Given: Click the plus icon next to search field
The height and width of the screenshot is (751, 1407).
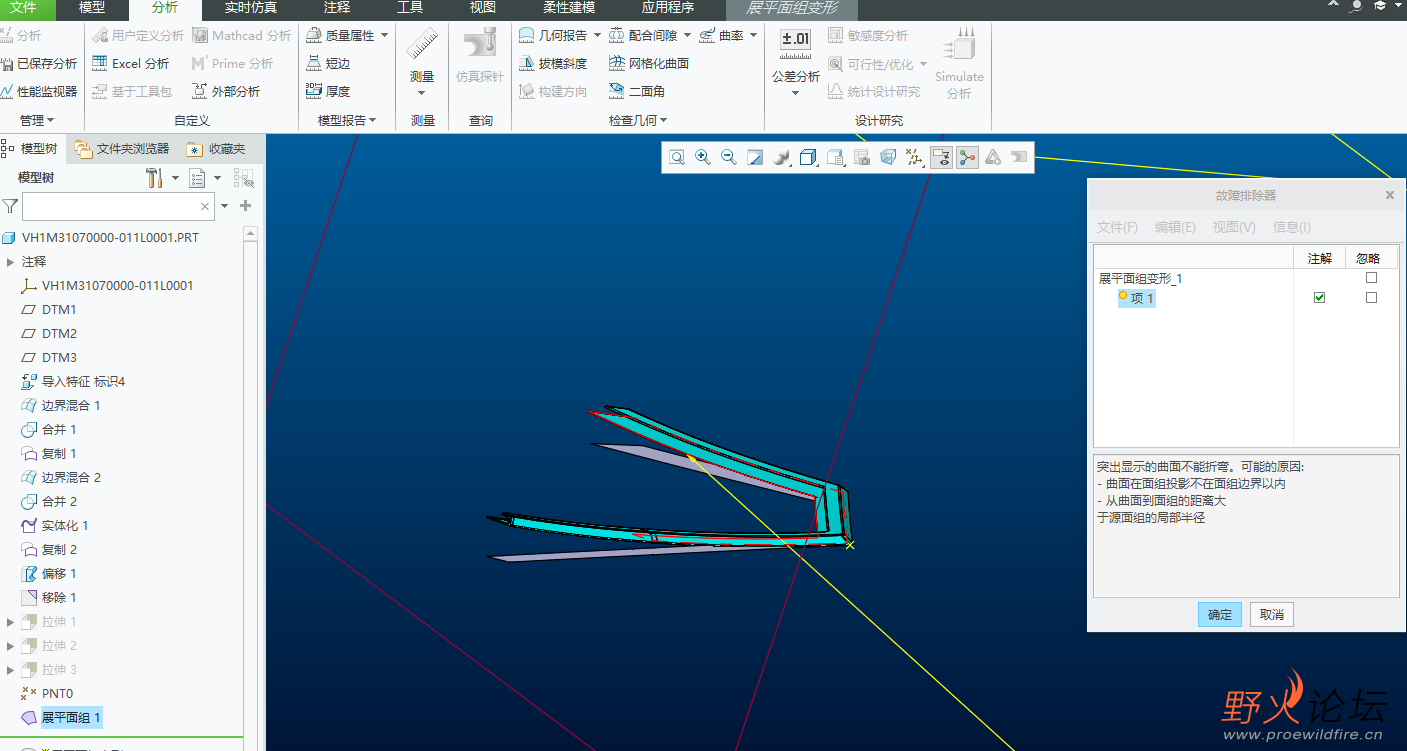Looking at the screenshot, I should click(x=245, y=206).
